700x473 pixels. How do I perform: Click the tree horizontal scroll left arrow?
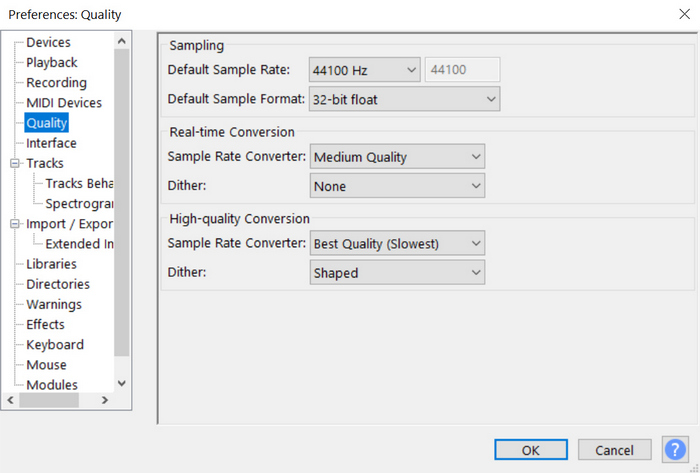[11, 400]
